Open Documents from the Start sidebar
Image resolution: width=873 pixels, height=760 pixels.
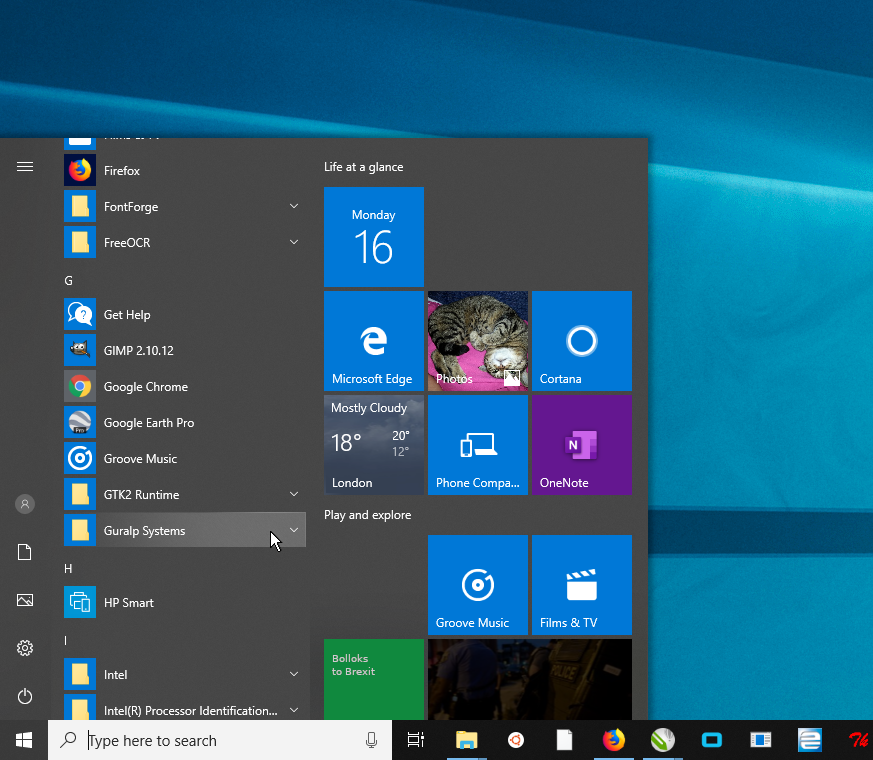[25, 552]
